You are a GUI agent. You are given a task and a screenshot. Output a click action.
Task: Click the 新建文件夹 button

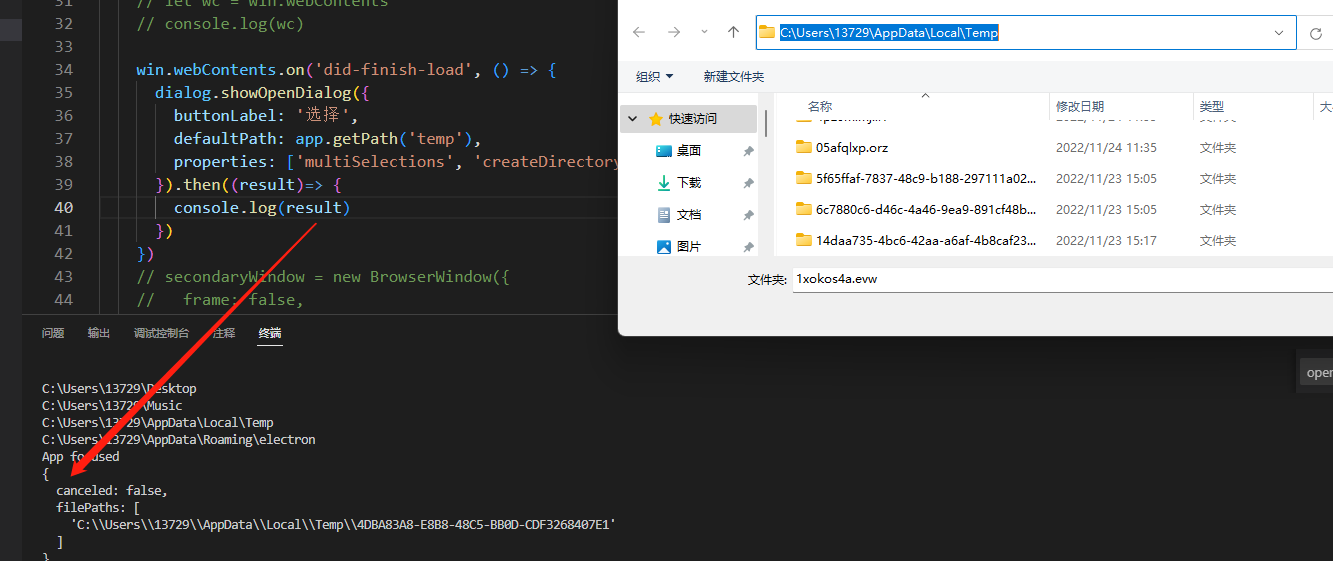point(733,77)
